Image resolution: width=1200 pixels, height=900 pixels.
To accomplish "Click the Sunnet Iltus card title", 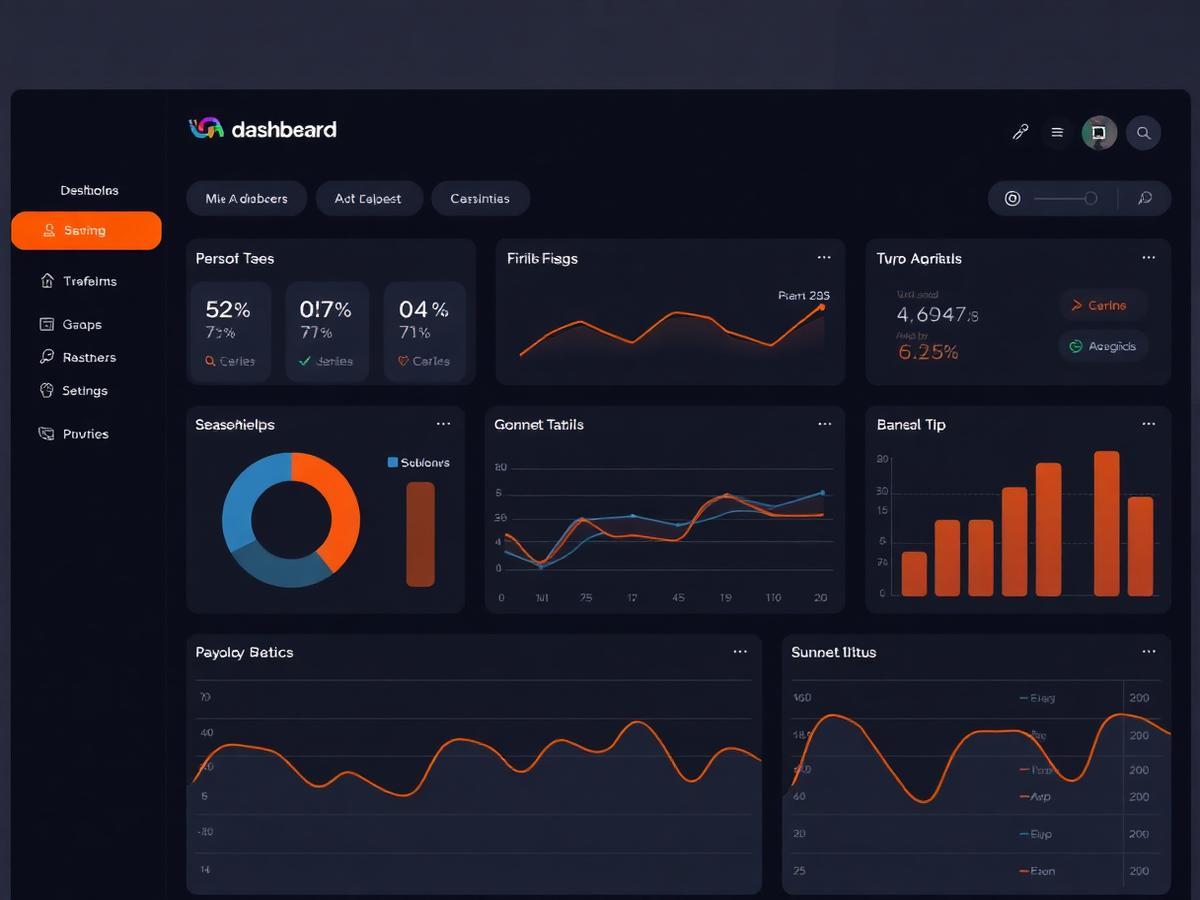I will [x=833, y=652].
